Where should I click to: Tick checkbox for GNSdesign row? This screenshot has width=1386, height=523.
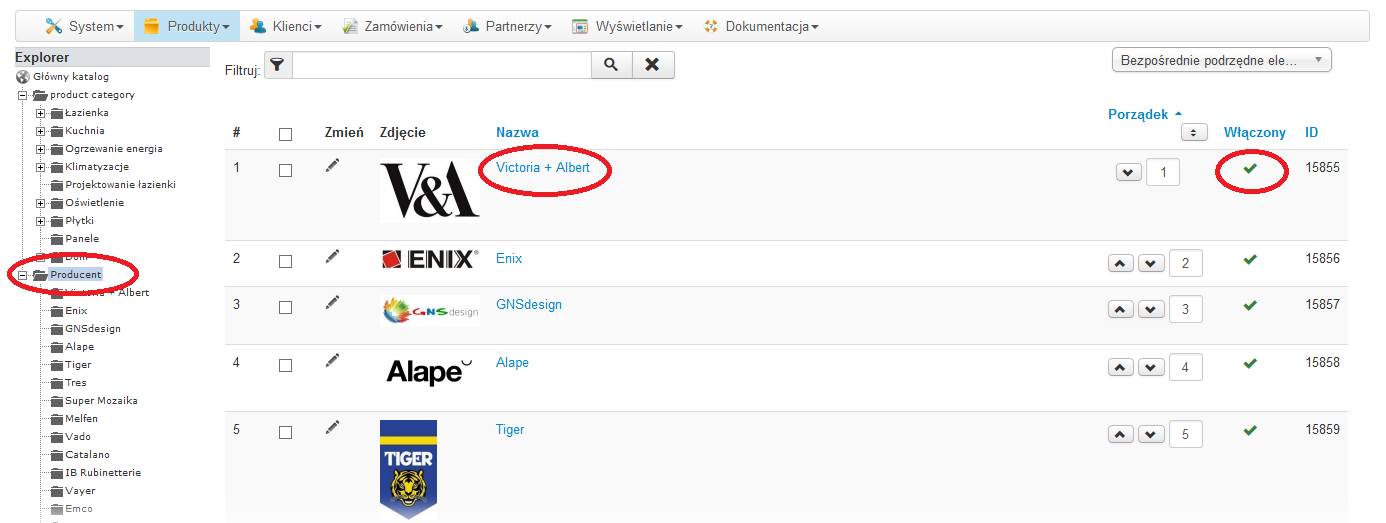coord(286,308)
